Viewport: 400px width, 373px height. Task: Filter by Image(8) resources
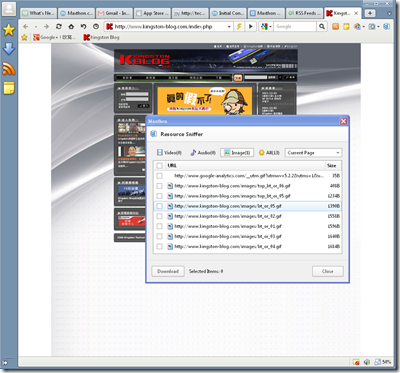(x=237, y=153)
